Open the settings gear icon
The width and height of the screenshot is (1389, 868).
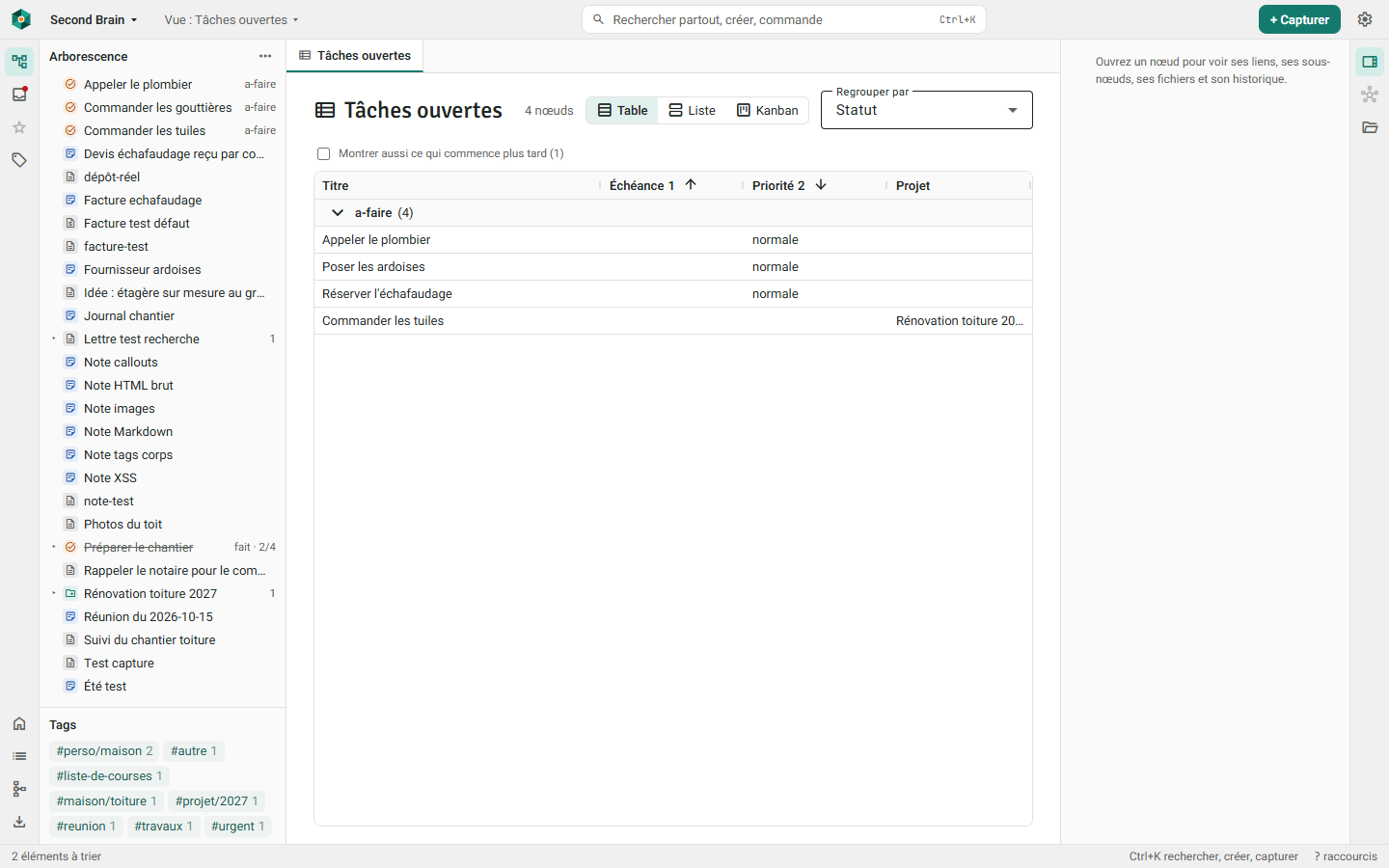tap(1365, 19)
